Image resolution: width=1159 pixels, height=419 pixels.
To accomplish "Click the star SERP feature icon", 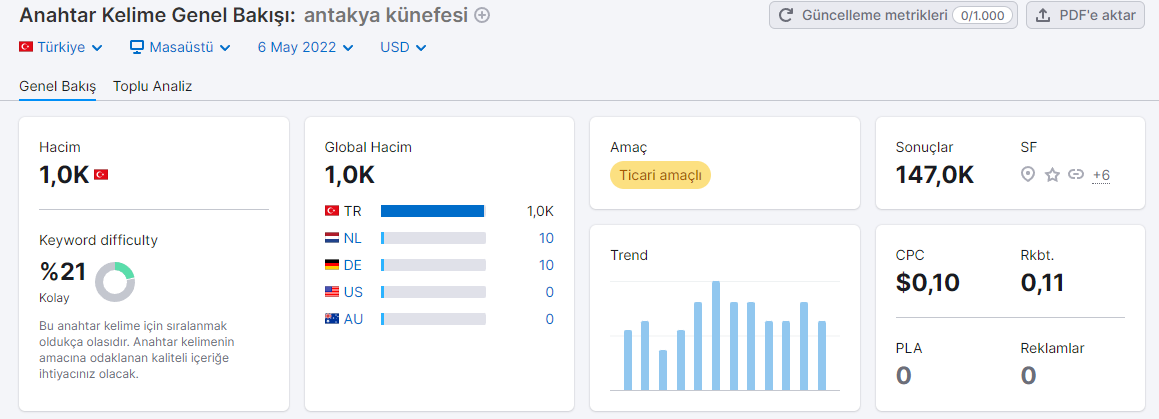I will click(1052, 174).
